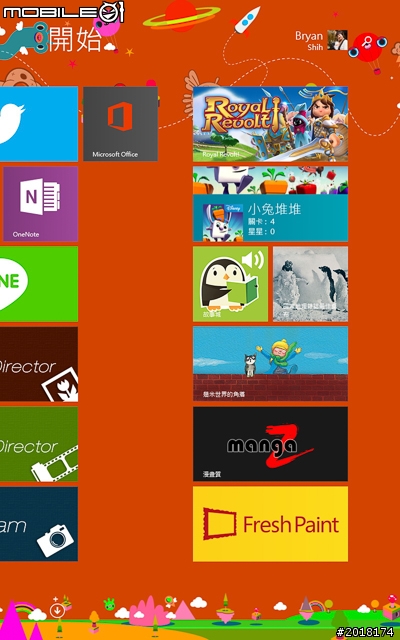Launch the Microsoft Office tile
The width and height of the screenshot is (400, 640).
pos(120,124)
